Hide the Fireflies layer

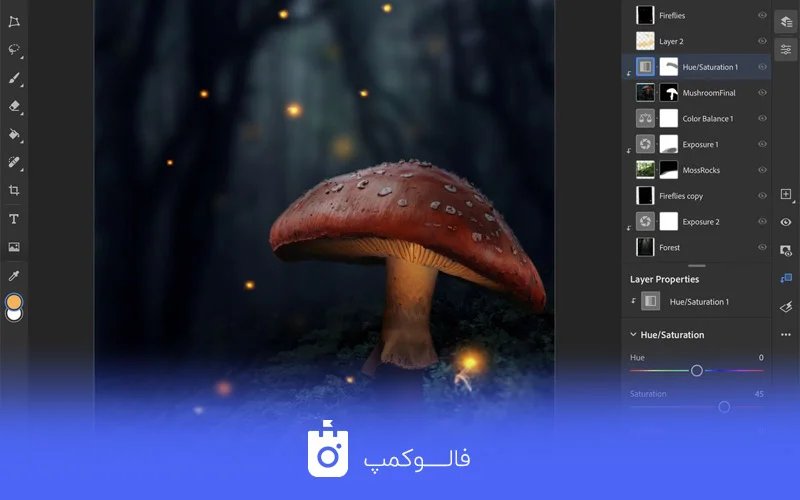pos(762,15)
